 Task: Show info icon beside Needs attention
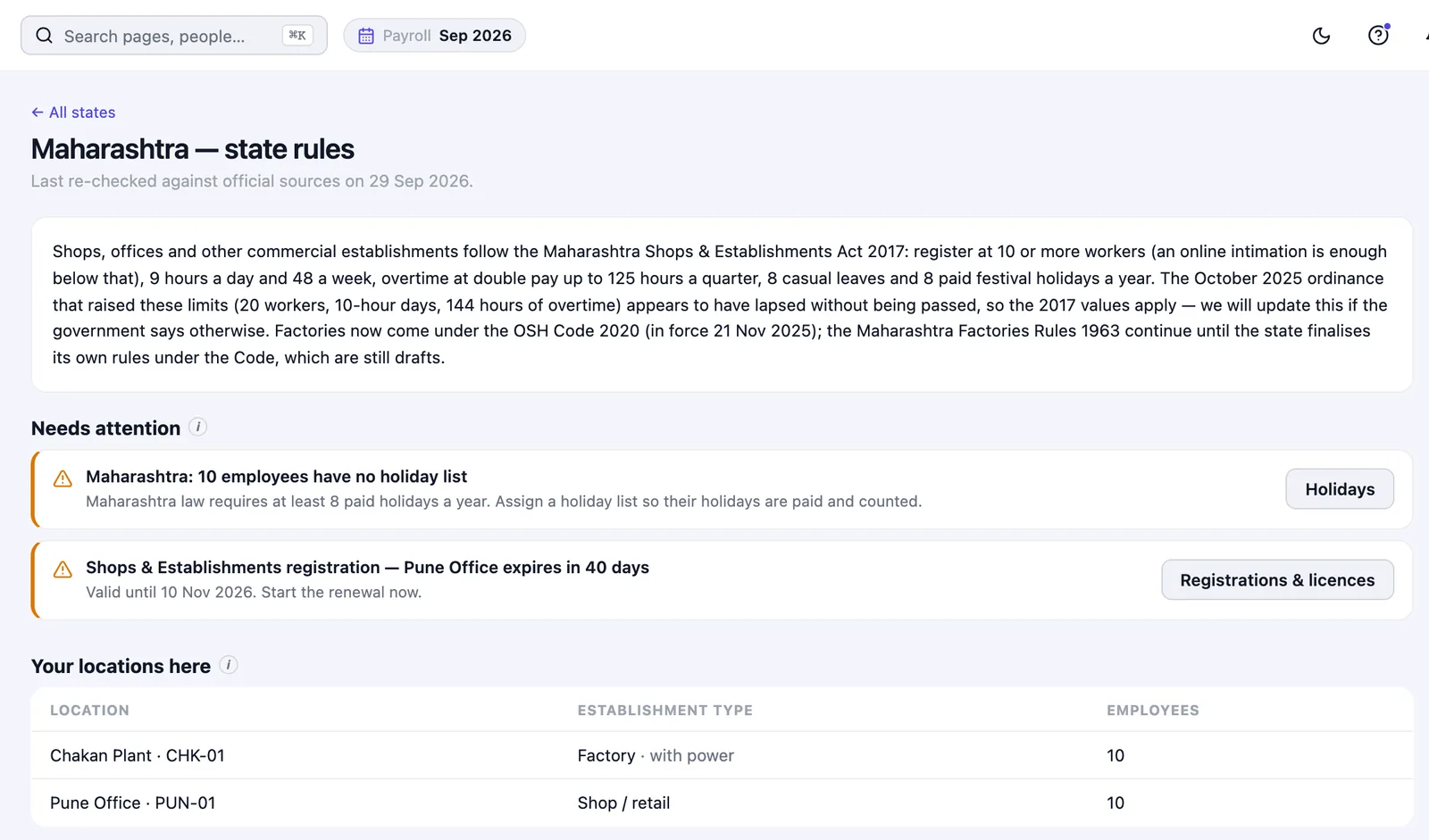[198, 428]
